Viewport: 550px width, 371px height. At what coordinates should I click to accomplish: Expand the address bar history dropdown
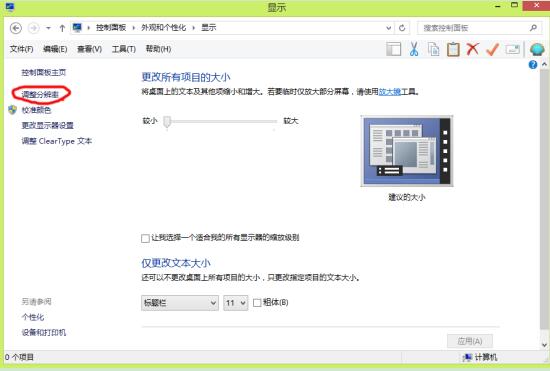pos(389,28)
